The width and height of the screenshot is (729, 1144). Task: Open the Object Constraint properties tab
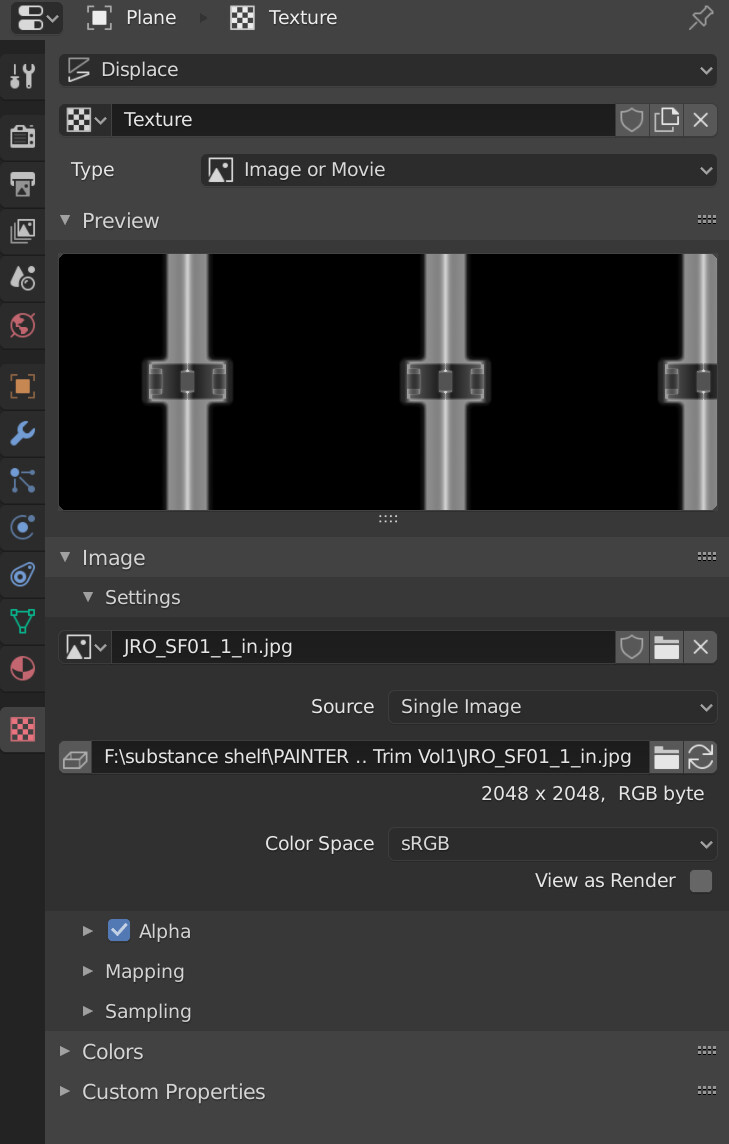(x=22, y=574)
